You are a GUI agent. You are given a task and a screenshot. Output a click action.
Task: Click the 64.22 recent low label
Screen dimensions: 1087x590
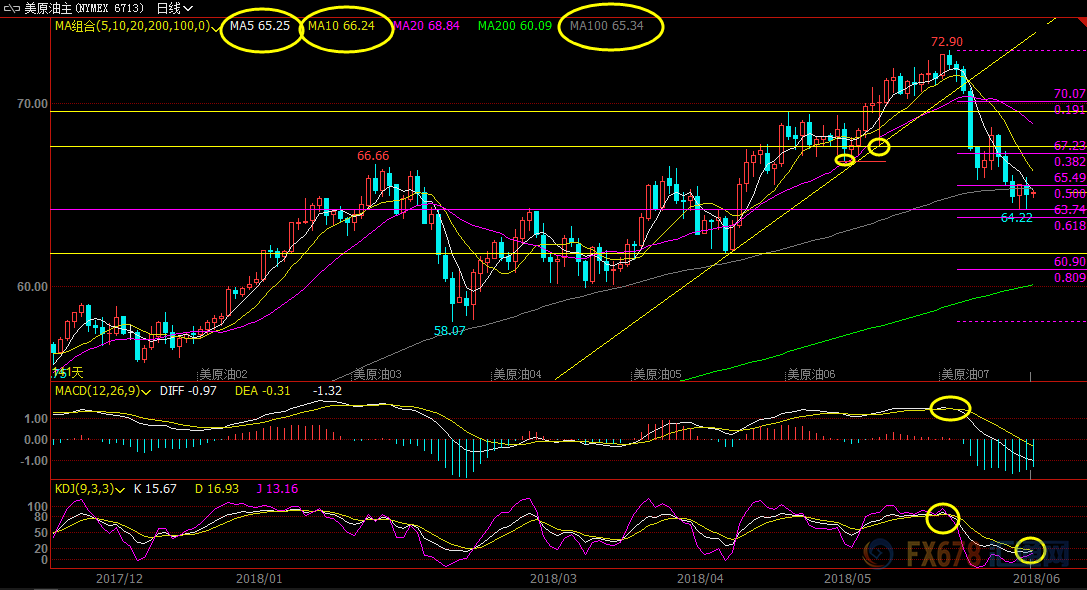(1016, 217)
